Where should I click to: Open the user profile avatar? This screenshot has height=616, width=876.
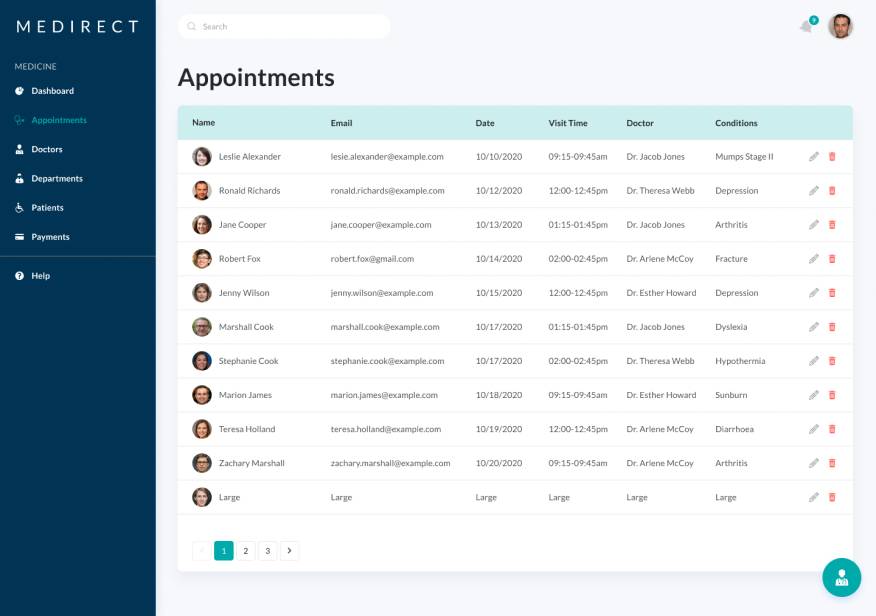coord(840,26)
